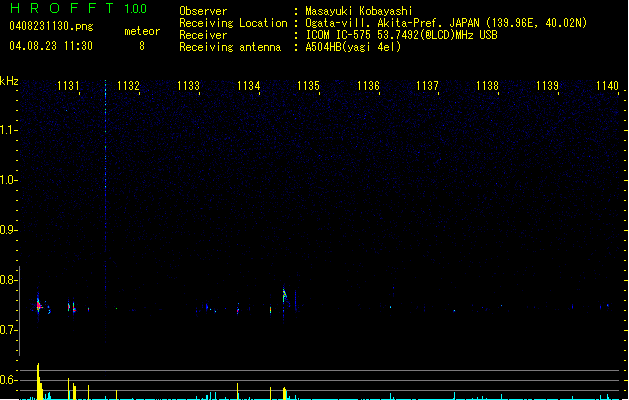Click the 'Receiver' field label
This screenshot has height=400, width=629.
[203, 35]
